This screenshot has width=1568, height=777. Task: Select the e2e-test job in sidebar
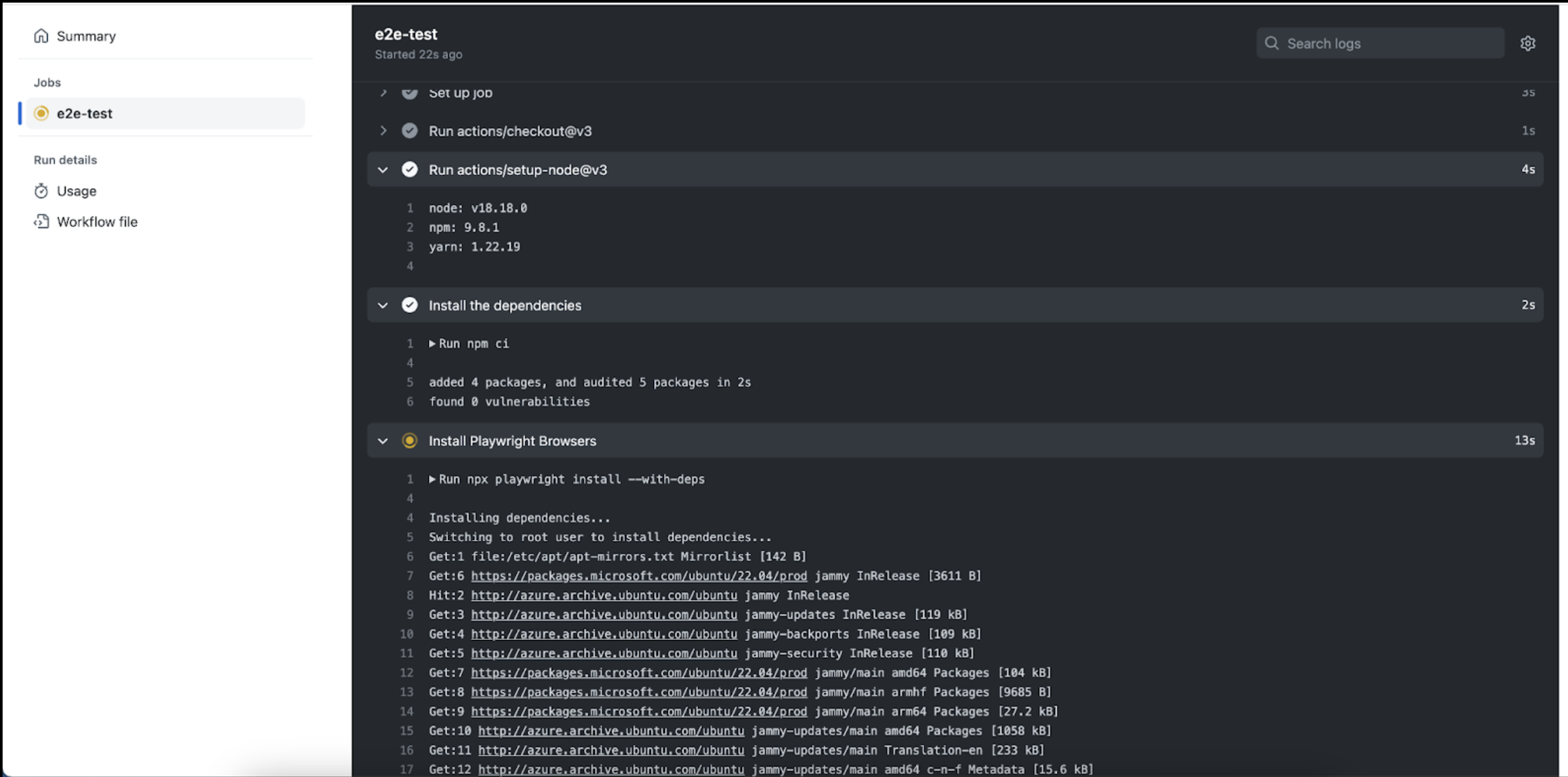[x=85, y=114]
